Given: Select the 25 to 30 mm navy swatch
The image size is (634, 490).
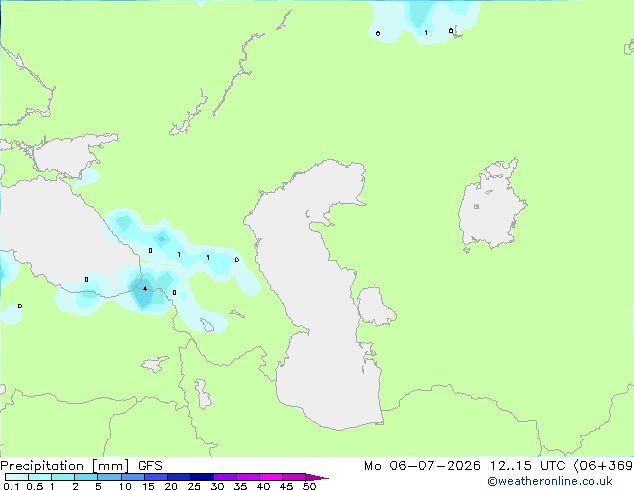Looking at the screenshot, I should coord(202,477).
